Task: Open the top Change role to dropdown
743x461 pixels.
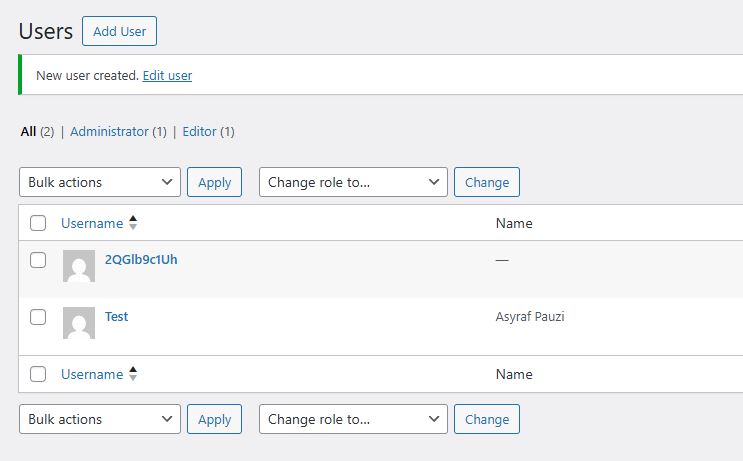Action: click(x=353, y=182)
